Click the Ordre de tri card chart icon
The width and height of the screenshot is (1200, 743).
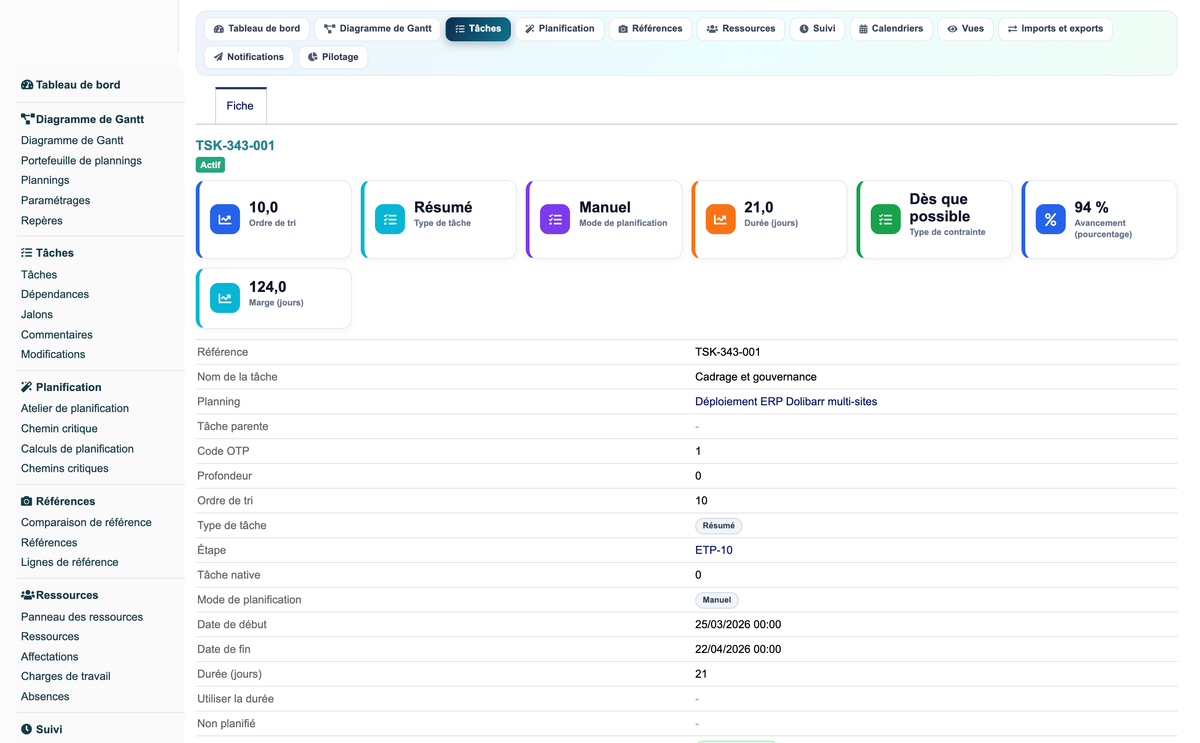coord(225,219)
